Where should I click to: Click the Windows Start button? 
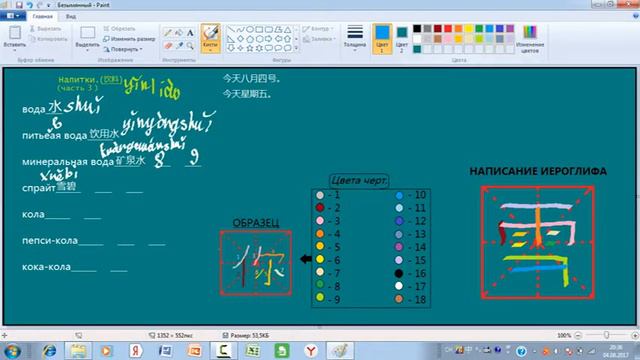coord(12,351)
